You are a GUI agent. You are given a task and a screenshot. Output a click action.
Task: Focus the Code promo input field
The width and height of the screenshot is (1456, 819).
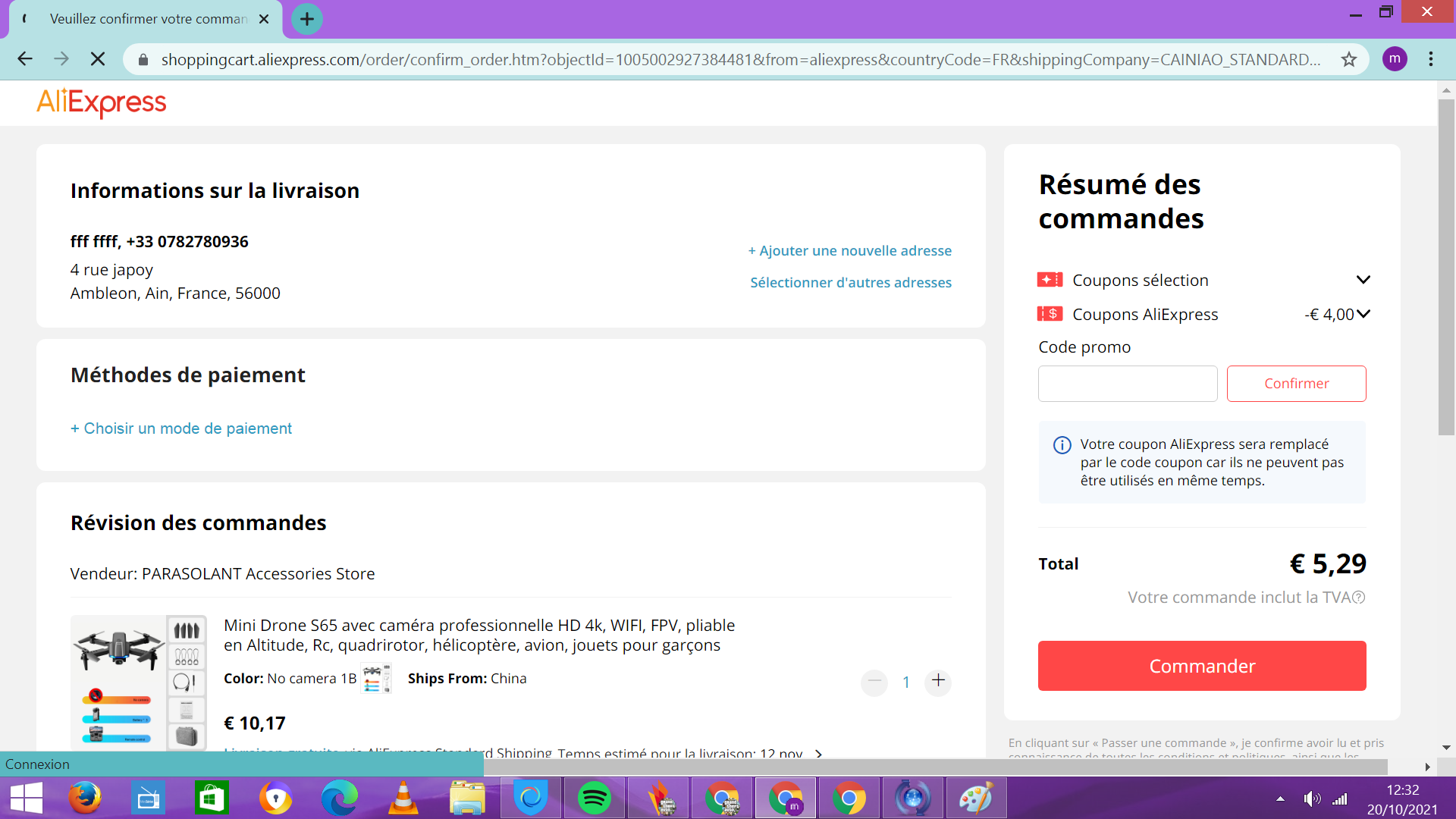pos(1128,384)
